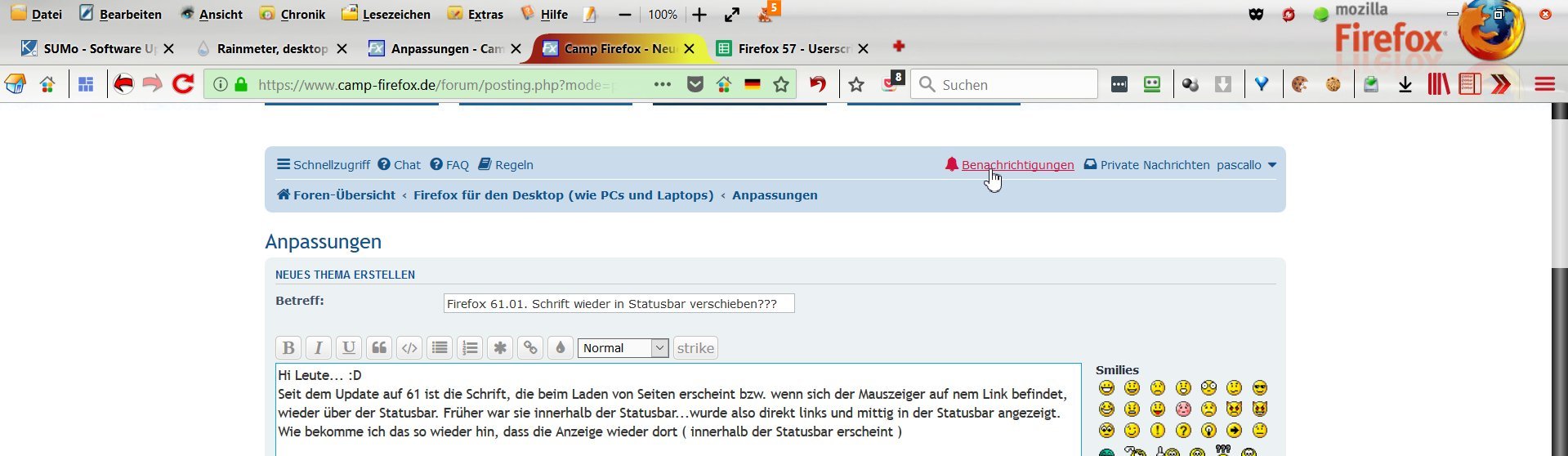Click the Italic formatting button
The height and width of the screenshot is (456, 1568).
click(319, 347)
